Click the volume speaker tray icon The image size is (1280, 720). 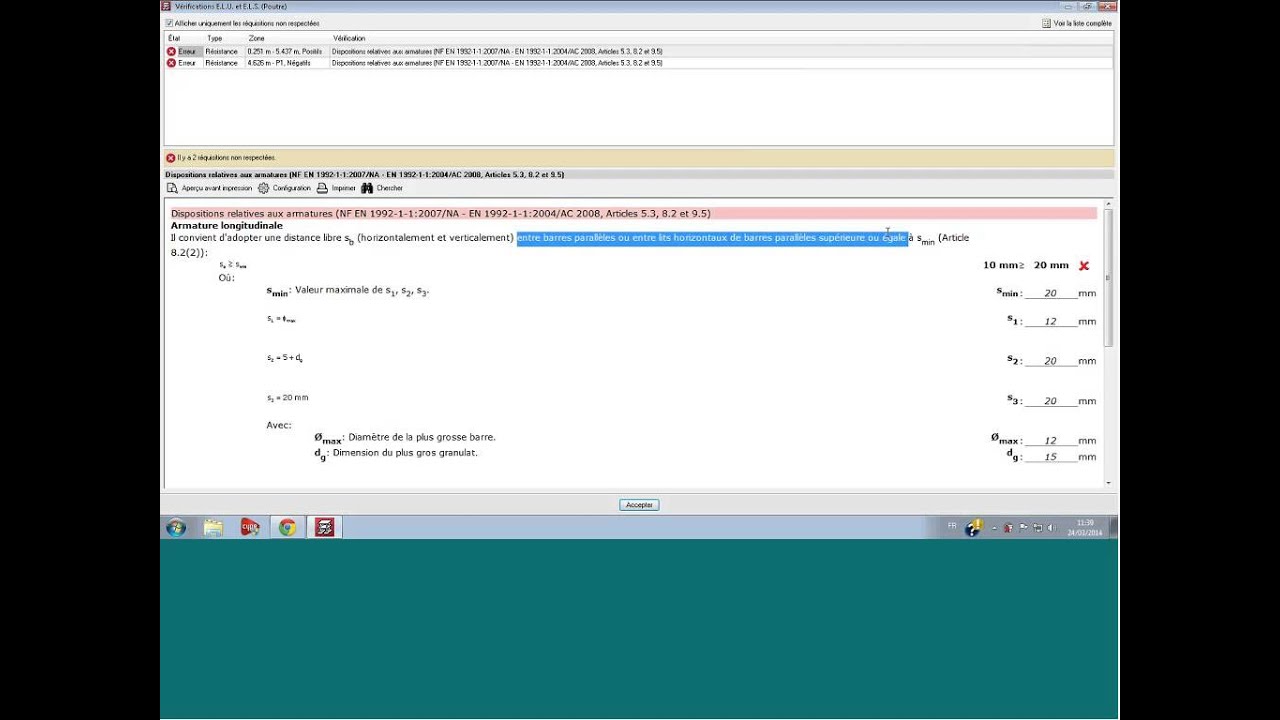(x=1051, y=528)
